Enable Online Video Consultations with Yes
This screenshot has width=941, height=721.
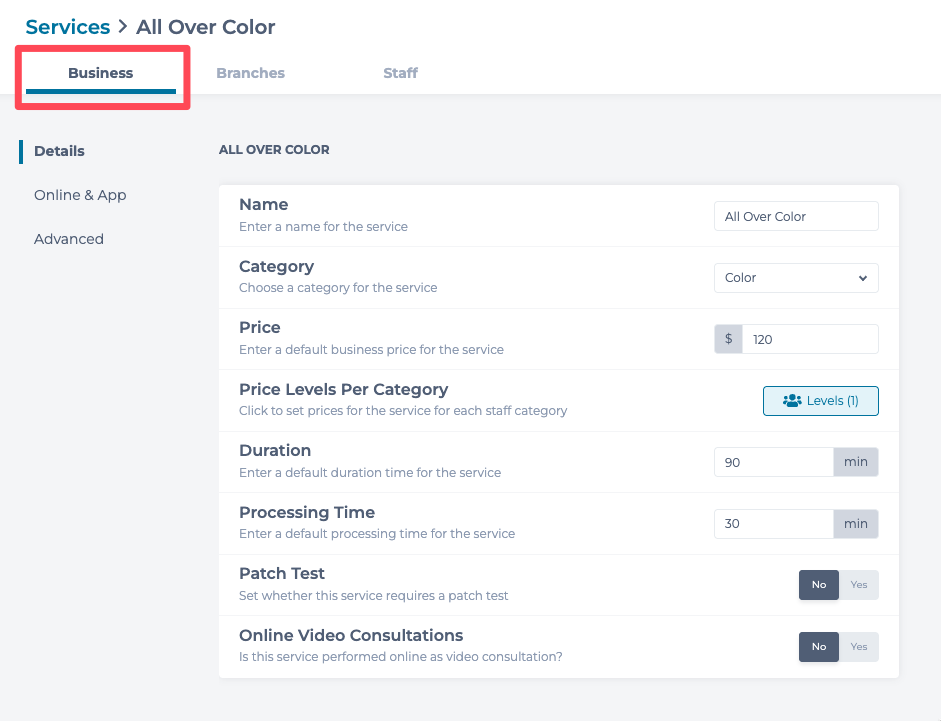click(858, 647)
